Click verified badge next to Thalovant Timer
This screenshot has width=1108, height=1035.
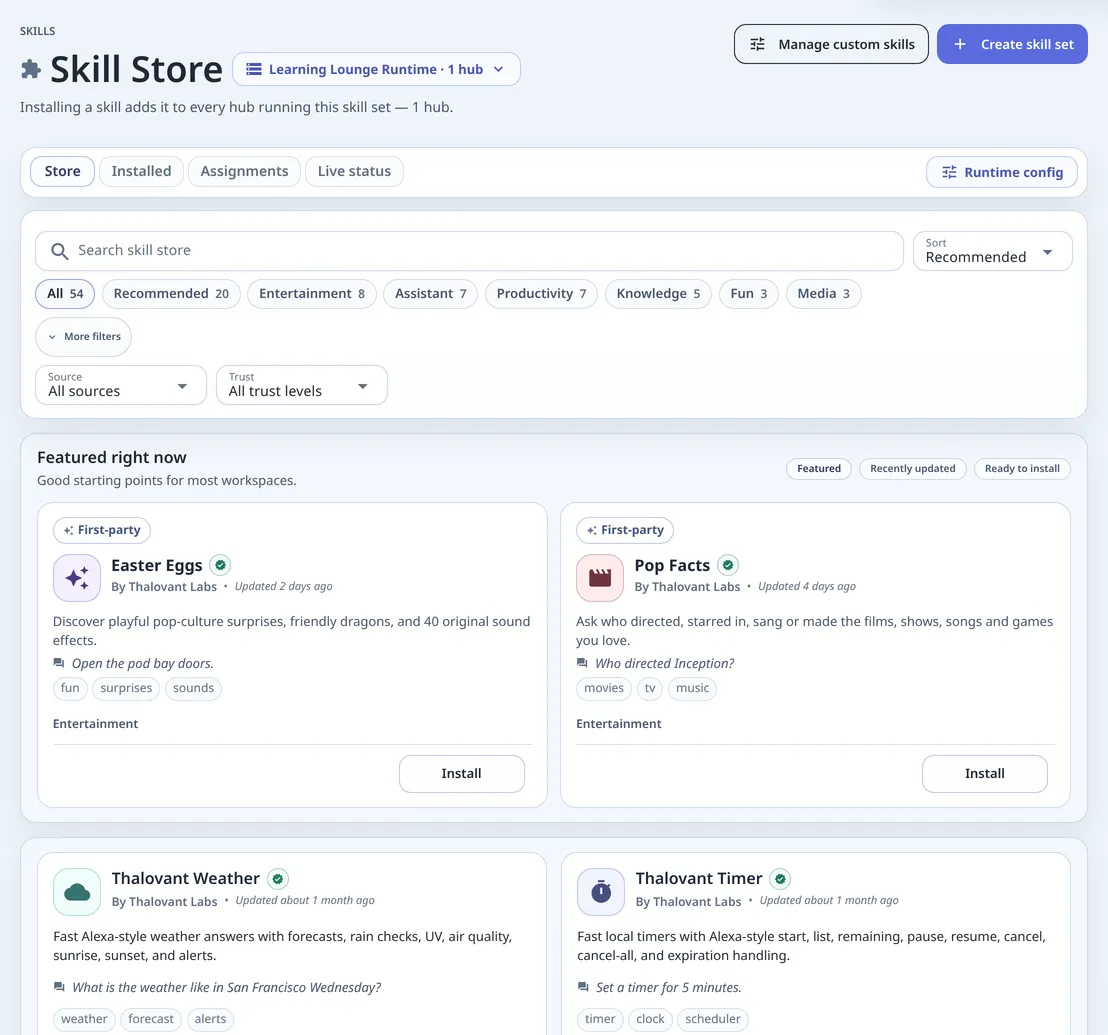point(780,879)
